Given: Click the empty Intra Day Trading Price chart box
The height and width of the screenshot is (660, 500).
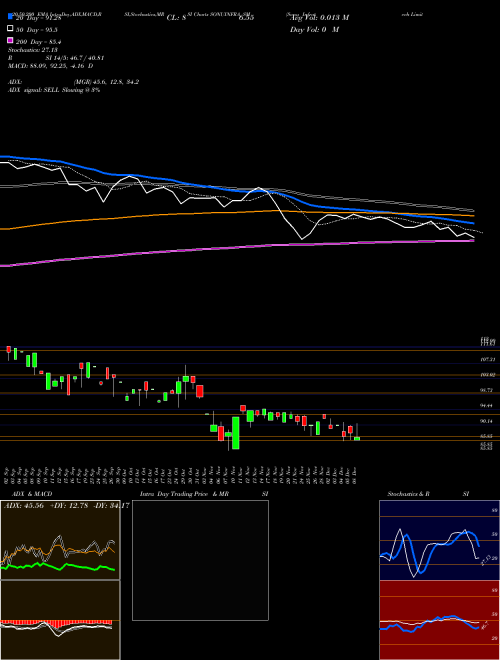Looking at the screenshot, I should pos(200,560).
